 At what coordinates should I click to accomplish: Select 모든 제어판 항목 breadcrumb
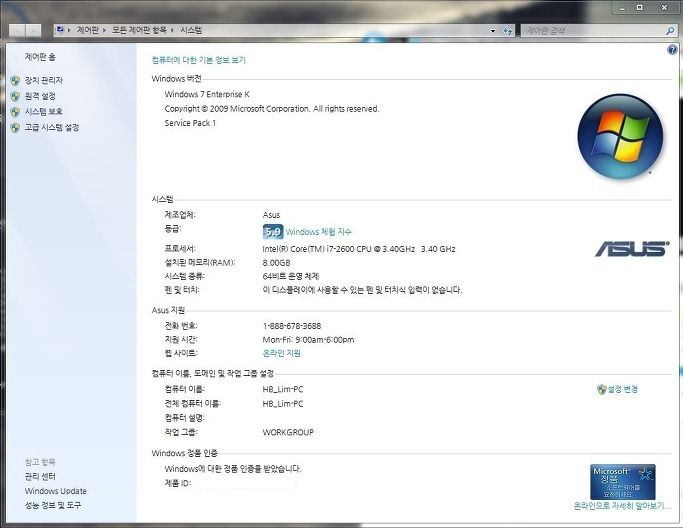[x=139, y=30]
